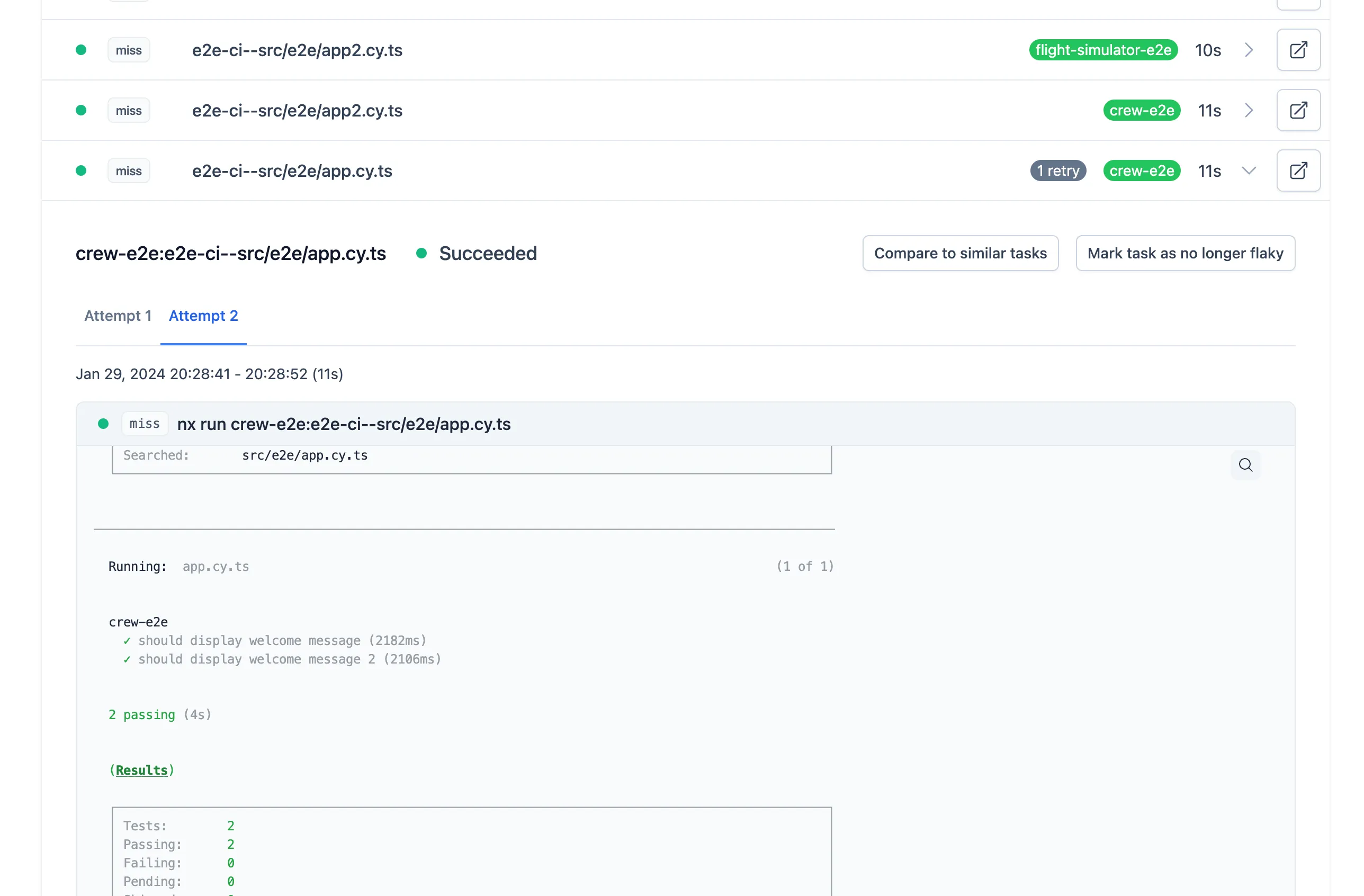
Task: Click the search magnifier in the log output
Action: click(x=1245, y=465)
